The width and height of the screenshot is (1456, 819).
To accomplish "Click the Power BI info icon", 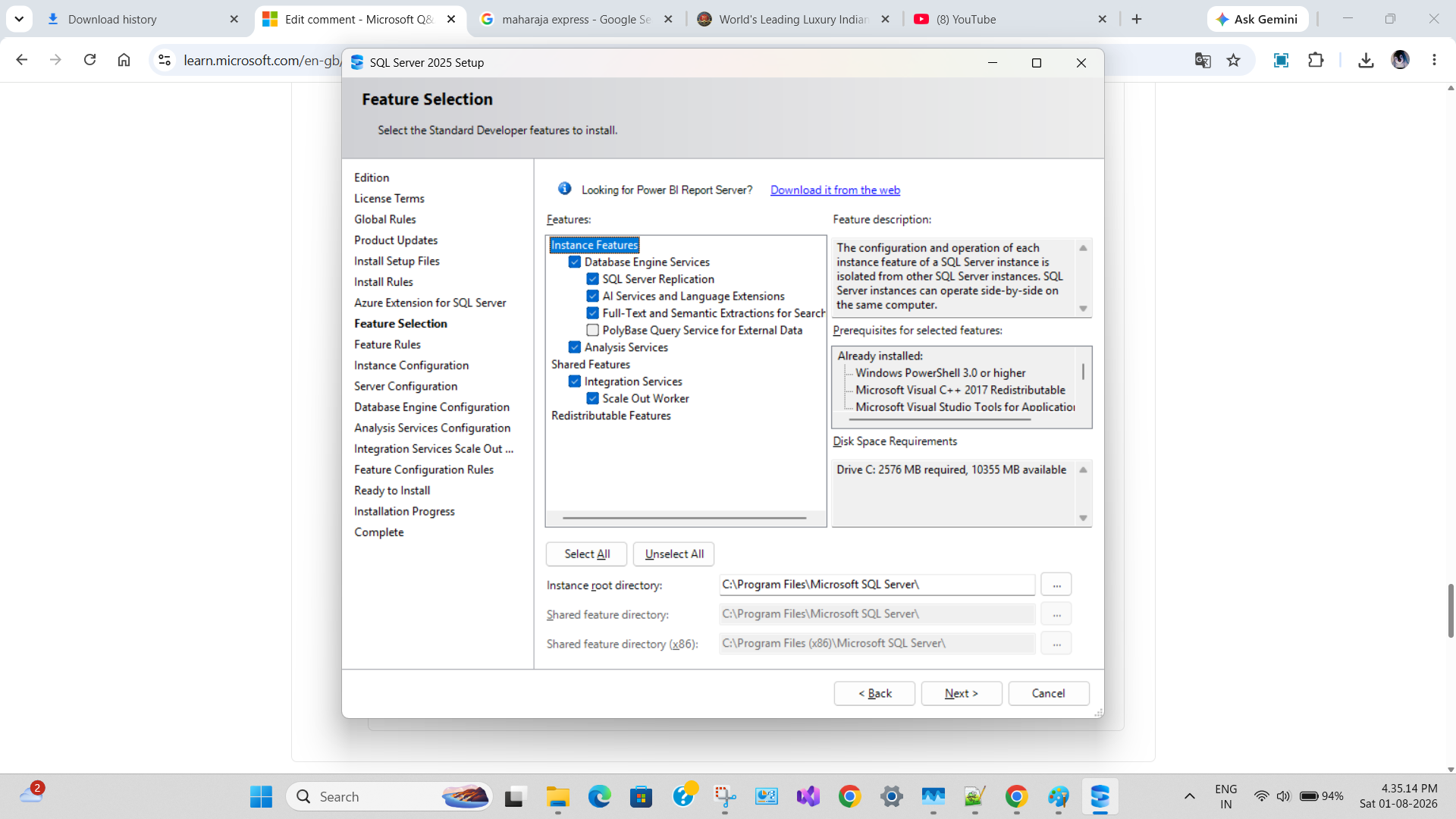I will tap(565, 189).
